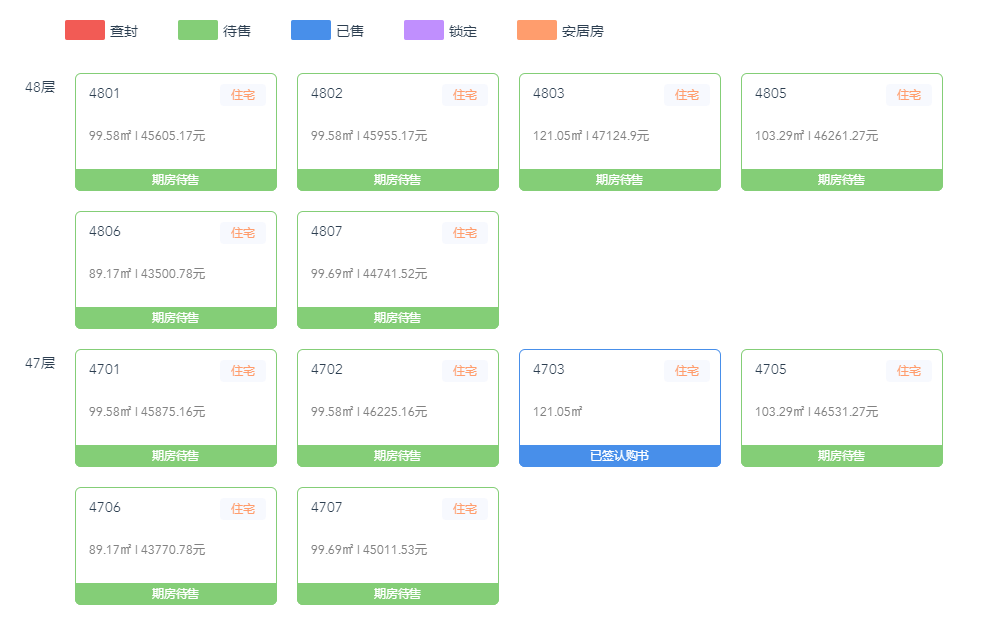Click the green 待售 legend swatch

(x=198, y=30)
